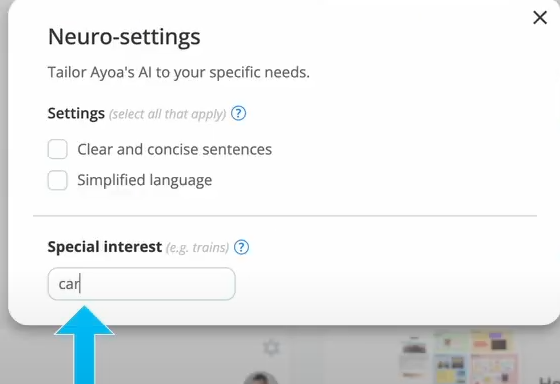Screen dimensions: 560x384
Task: Click the user avatar photo
Action: (x=260, y=378)
